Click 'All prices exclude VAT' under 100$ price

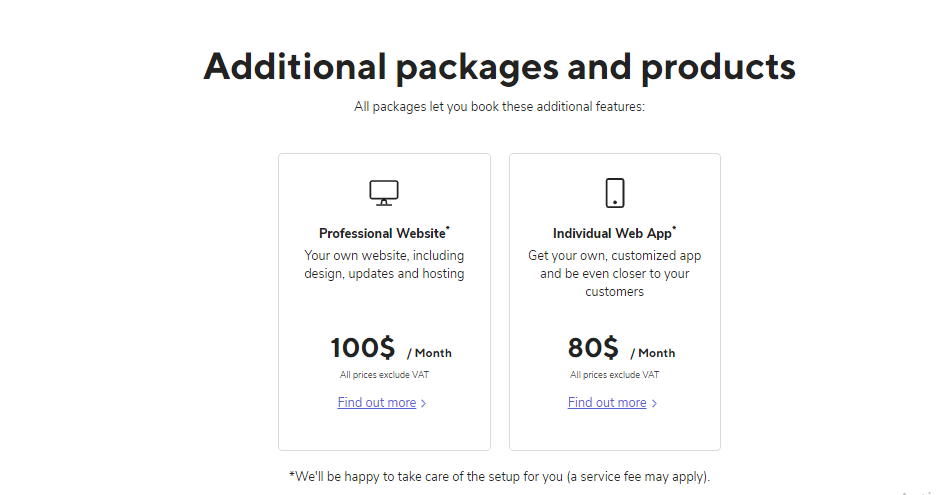pos(384,375)
